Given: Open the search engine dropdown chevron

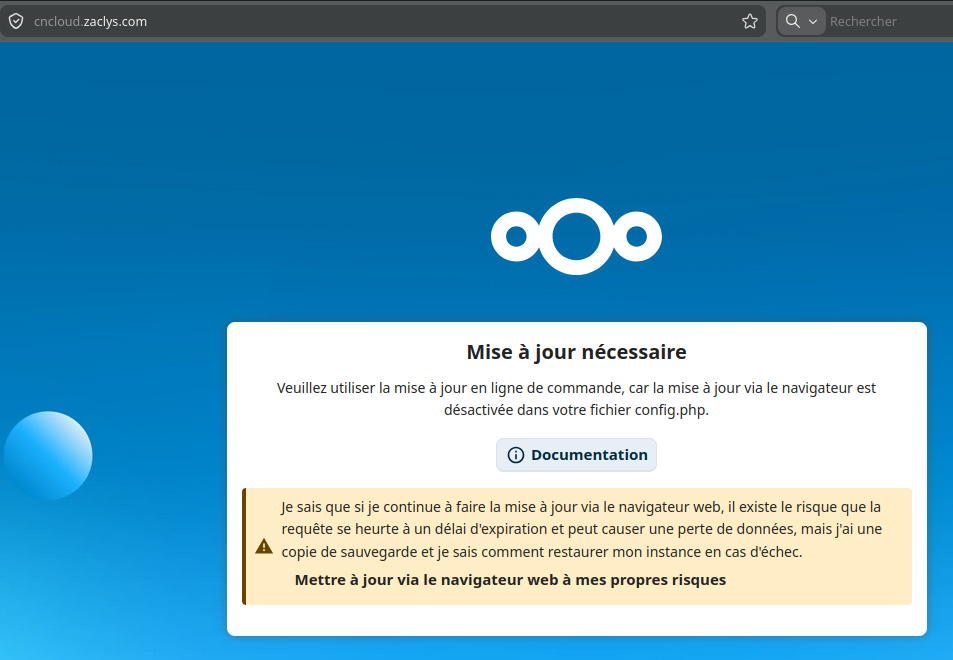Looking at the screenshot, I should click(813, 22).
